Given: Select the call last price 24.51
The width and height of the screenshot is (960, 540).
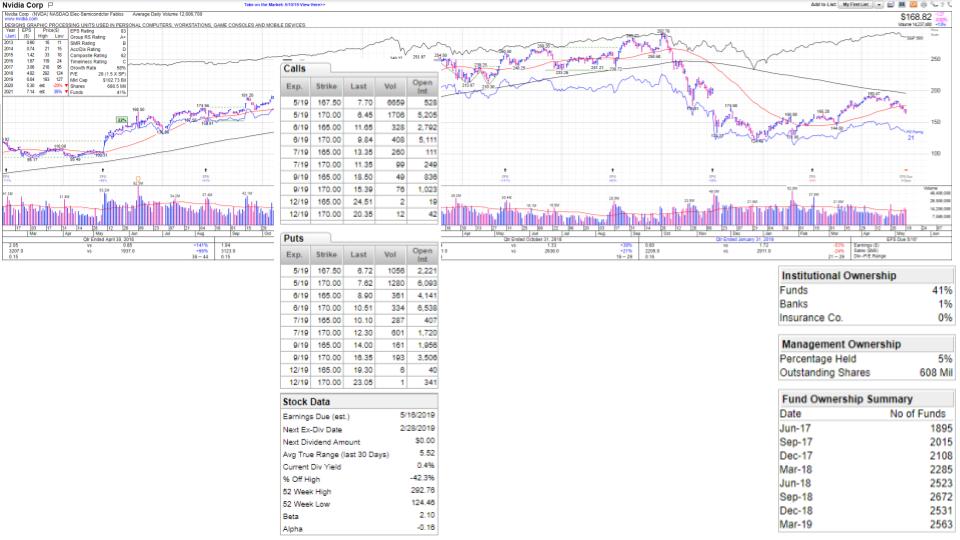Looking at the screenshot, I should click(362, 202).
